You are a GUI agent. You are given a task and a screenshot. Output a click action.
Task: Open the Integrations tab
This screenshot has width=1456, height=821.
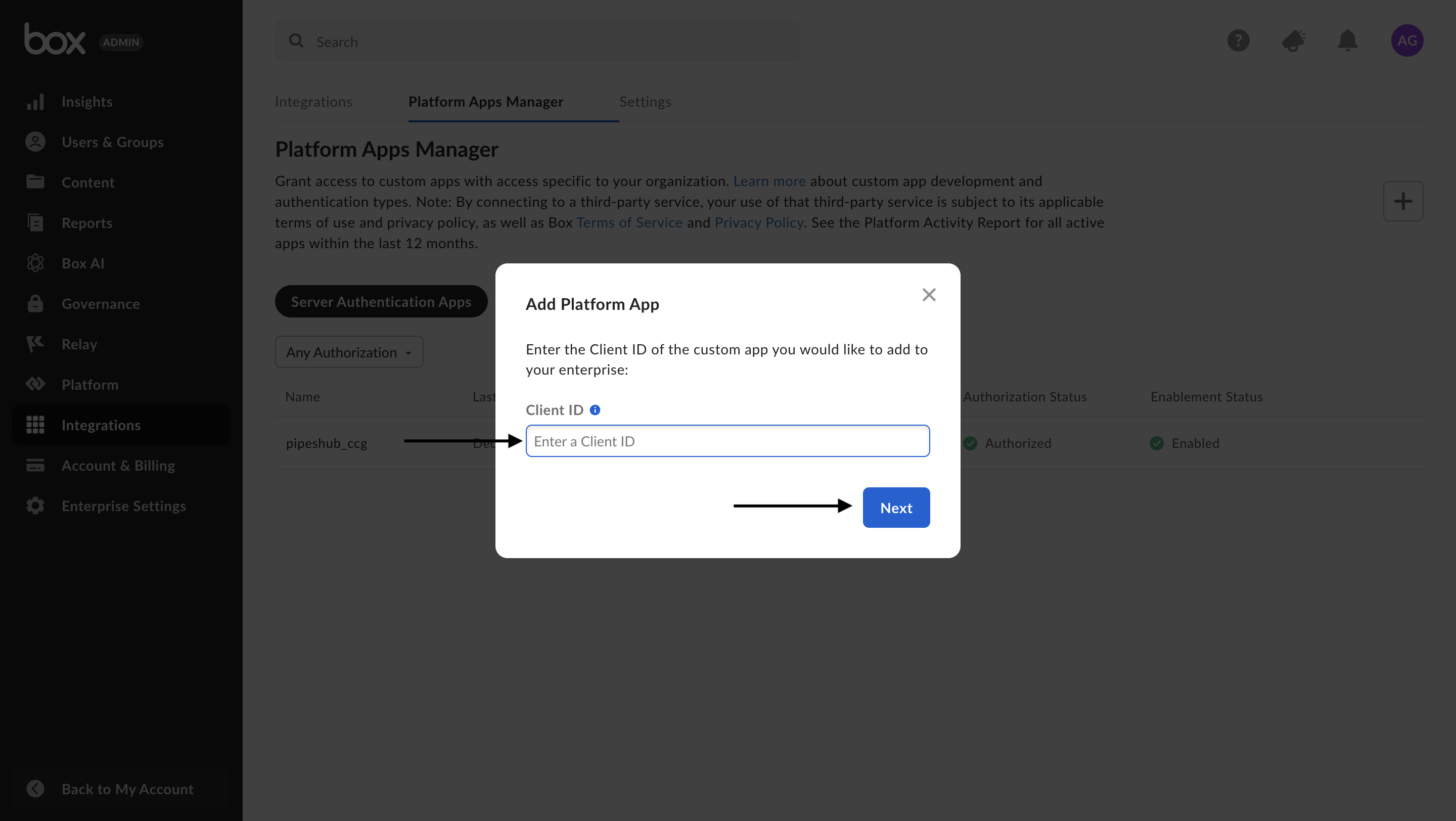313,102
